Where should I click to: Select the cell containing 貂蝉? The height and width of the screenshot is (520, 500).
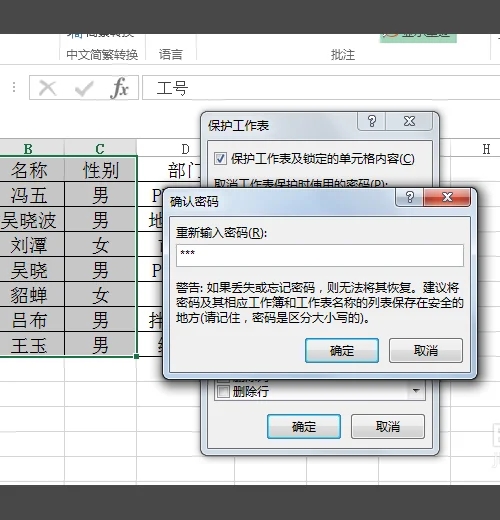point(29,295)
